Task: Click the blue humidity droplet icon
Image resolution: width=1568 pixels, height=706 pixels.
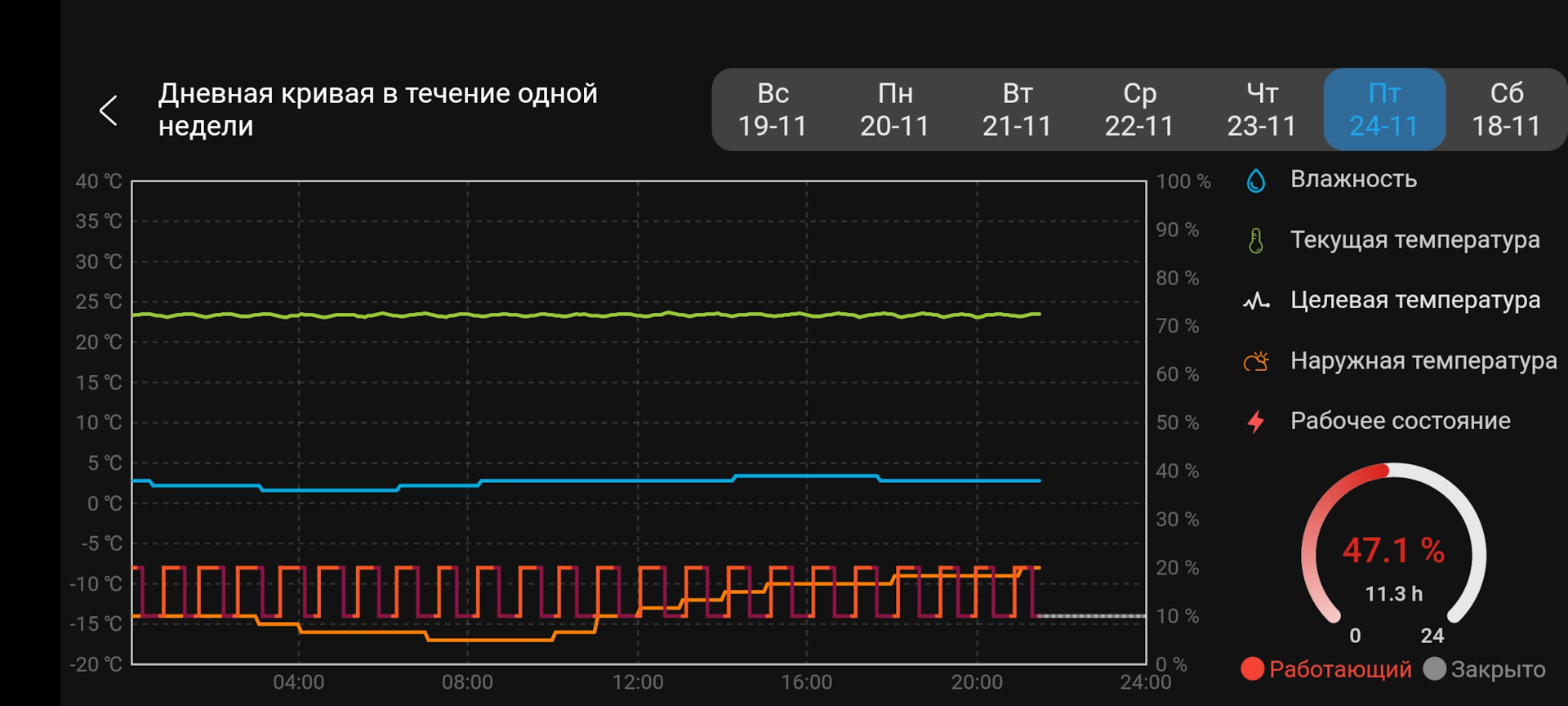Action: 1256,181
